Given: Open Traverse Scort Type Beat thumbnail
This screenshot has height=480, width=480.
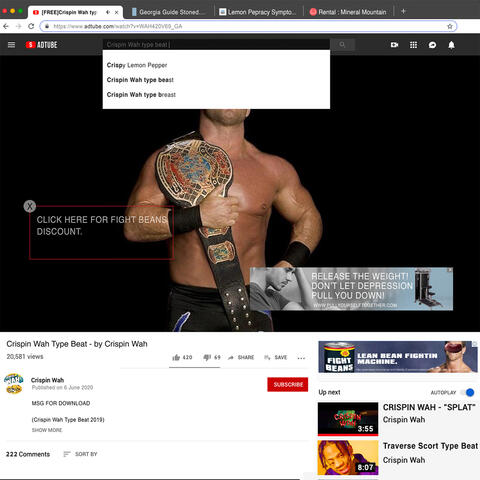Looking at the screenshot, I should pyautogui.click(x=348, y=457).
